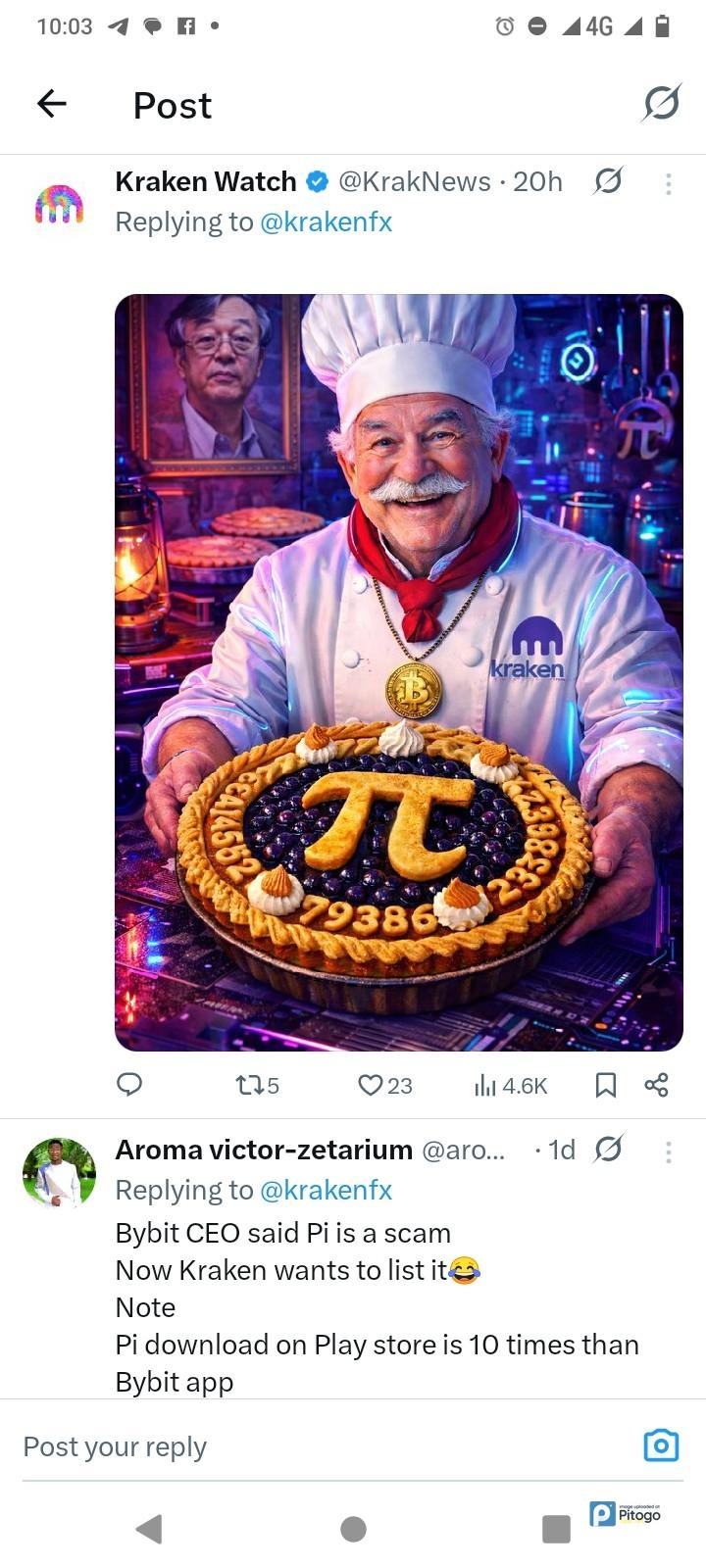This screenshot has width=706, height=1568.
Task: Share the Kraken Watch post
Action: click(x=656, y=1085)
